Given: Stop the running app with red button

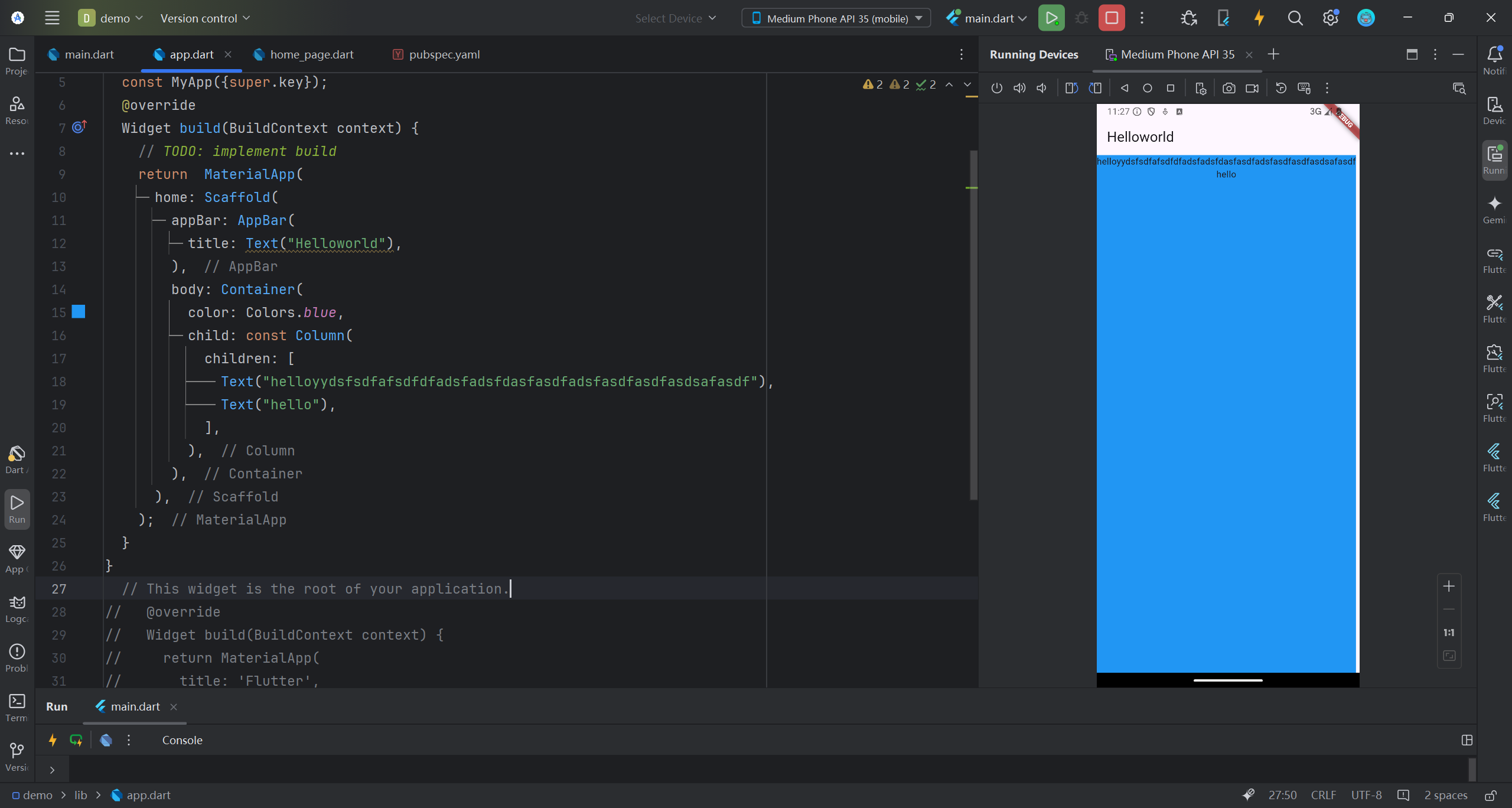Looking at the screenshot, I should pyautogui.click(x=1111, y=18).
